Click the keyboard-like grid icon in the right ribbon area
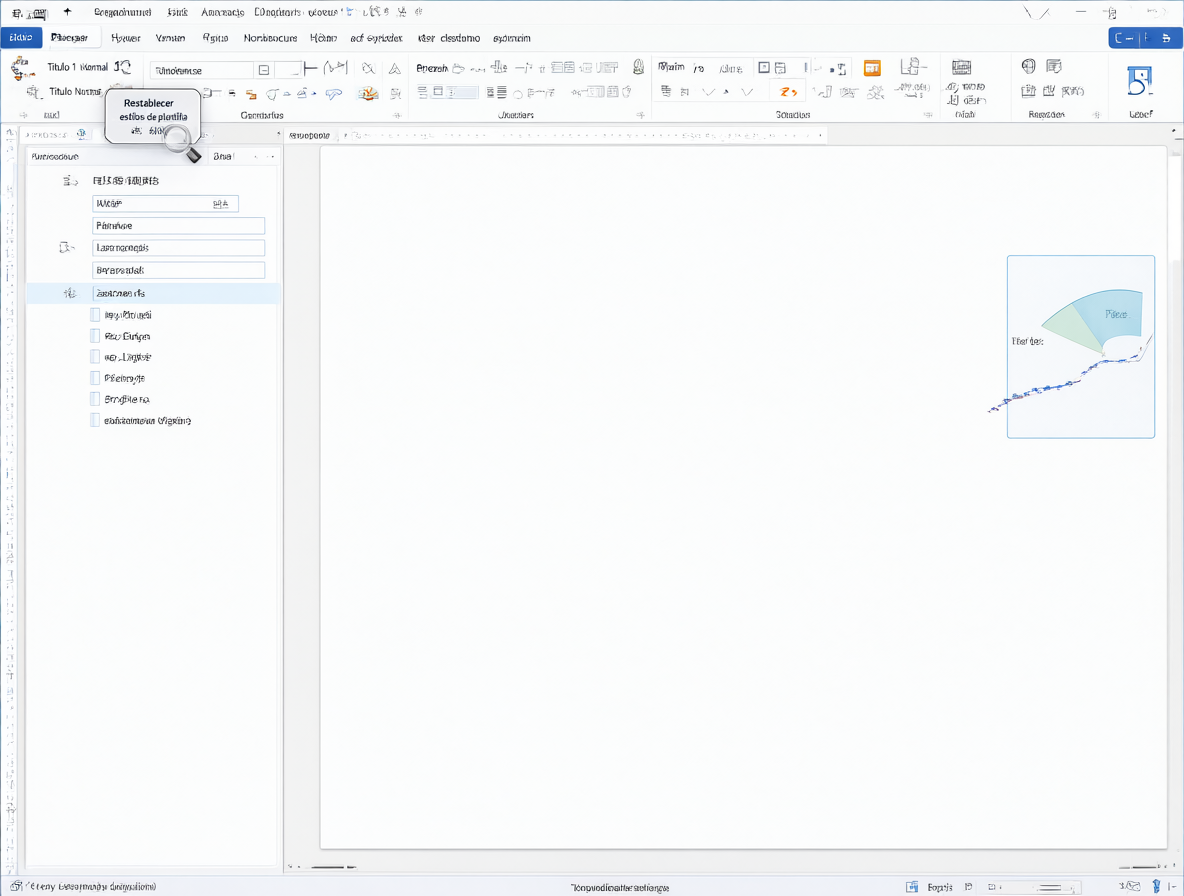1184x896 pixels. pyautogui.click(x=961, y=67)
